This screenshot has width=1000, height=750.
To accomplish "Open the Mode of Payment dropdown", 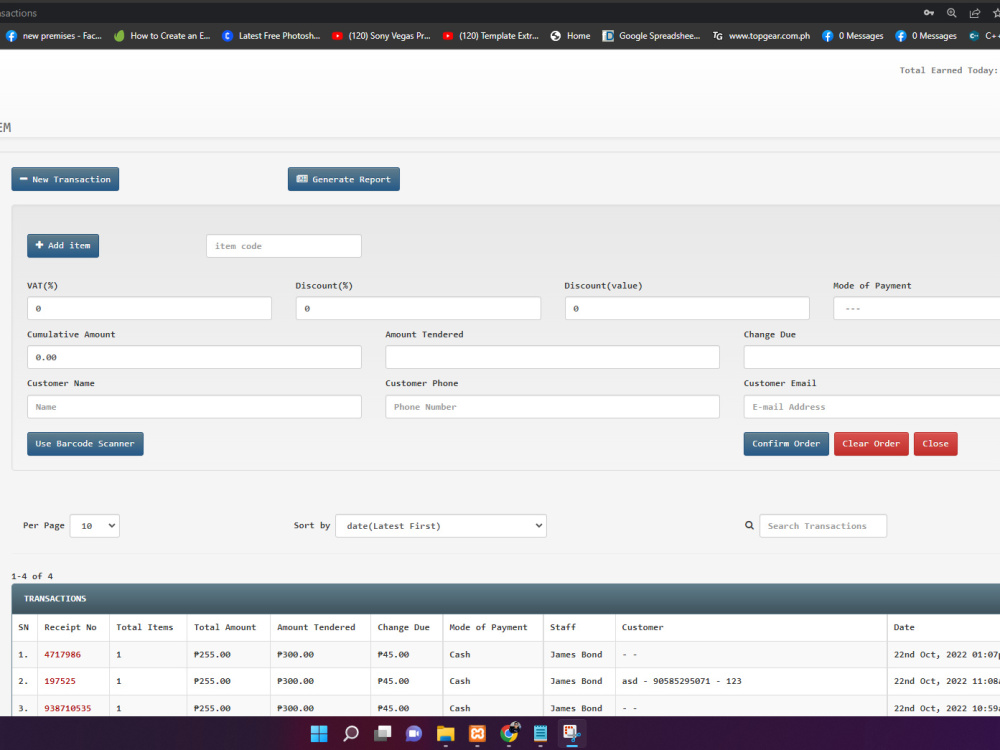I will click(916, 309).
